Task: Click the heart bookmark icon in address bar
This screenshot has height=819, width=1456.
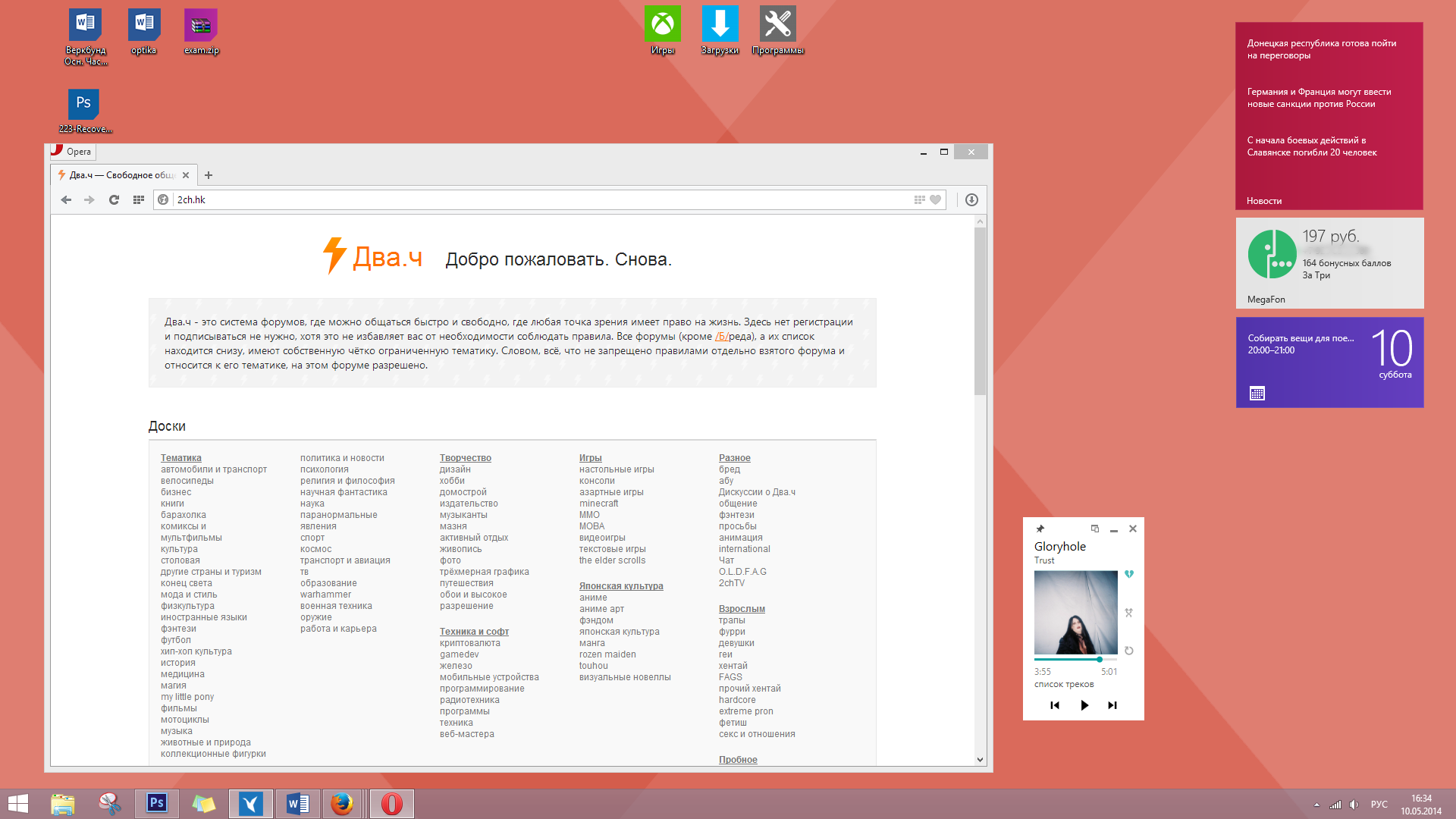Action: pyautogui.click(x=935, y=200)
